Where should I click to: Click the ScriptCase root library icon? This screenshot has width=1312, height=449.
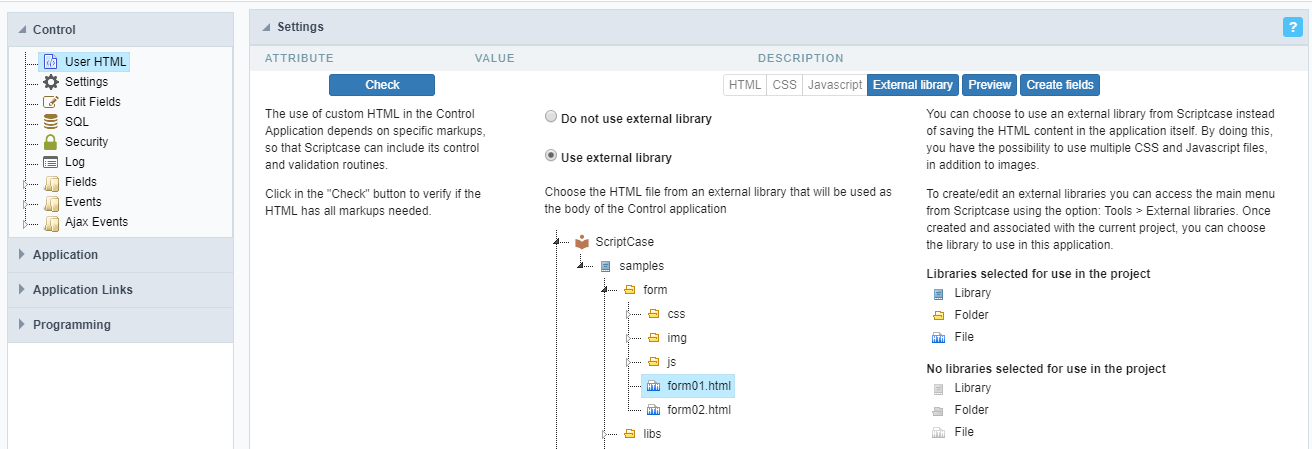pos(582,242)
